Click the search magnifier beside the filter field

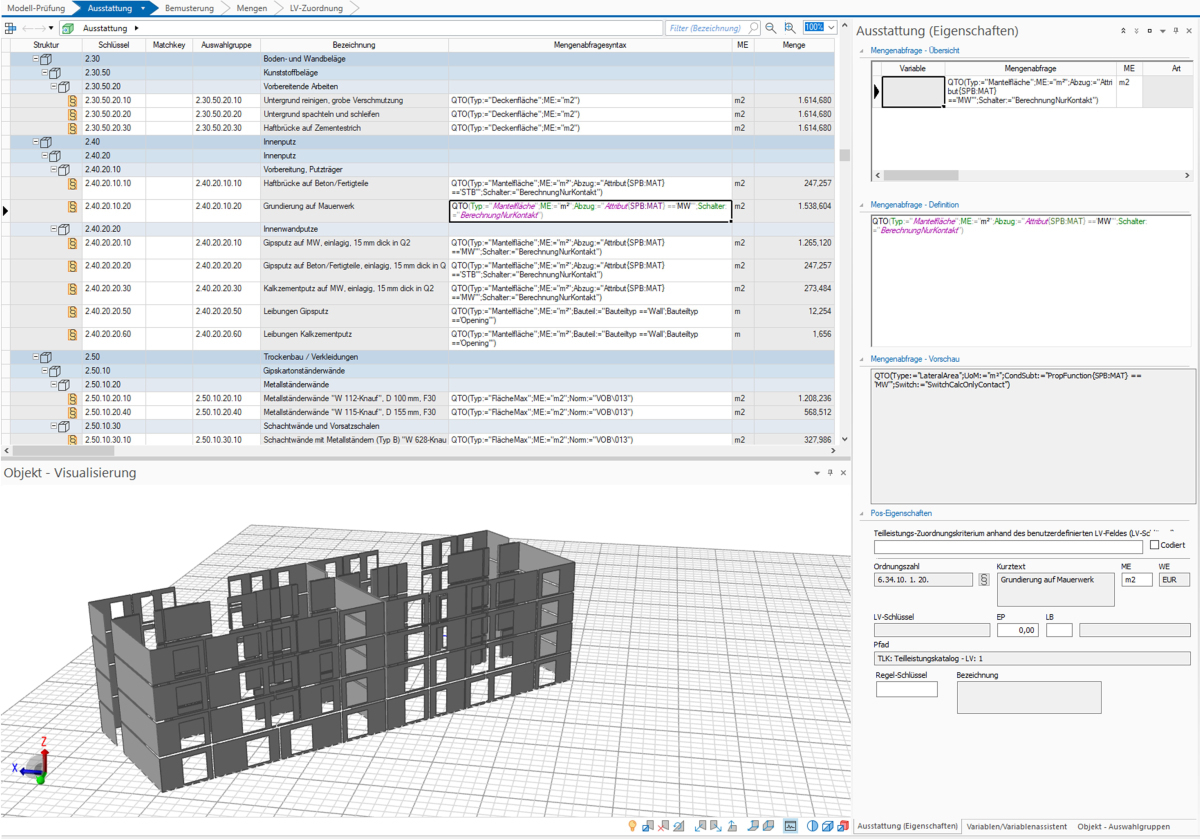754,28
